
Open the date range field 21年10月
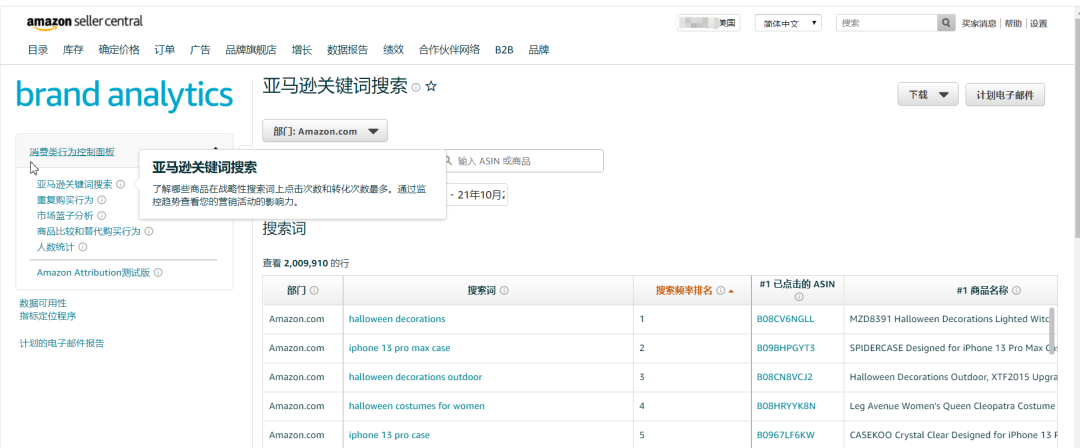(x=477, y=195)
